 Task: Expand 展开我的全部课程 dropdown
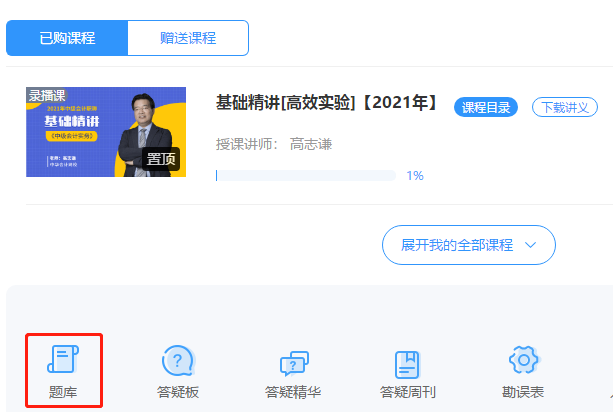point(469,245)
